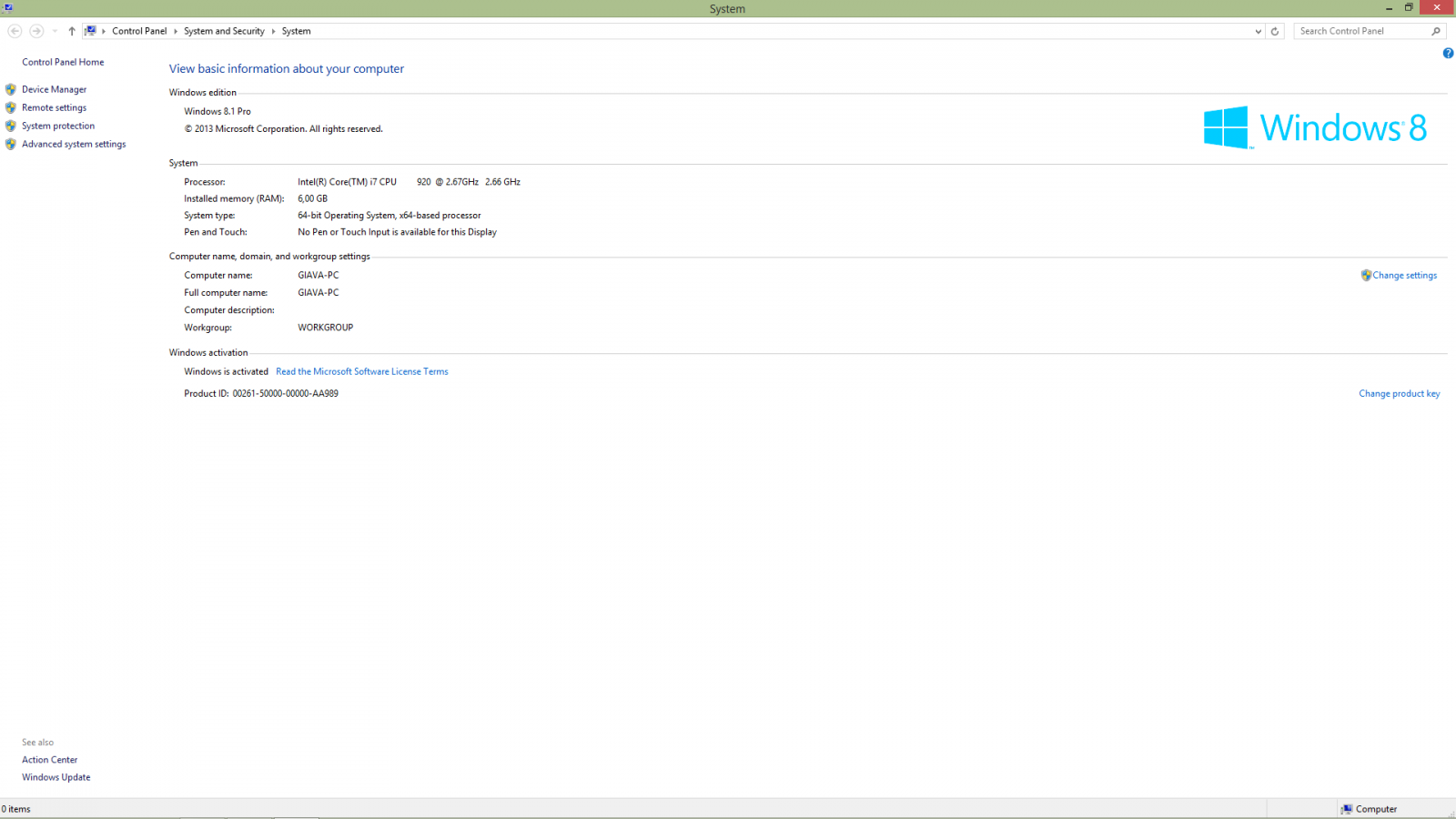Image resolution: width=1456 pixels, height=819 pixels.
Task: Navigate to Control Panel breadcrumb
Action: (x=139, y=31)
